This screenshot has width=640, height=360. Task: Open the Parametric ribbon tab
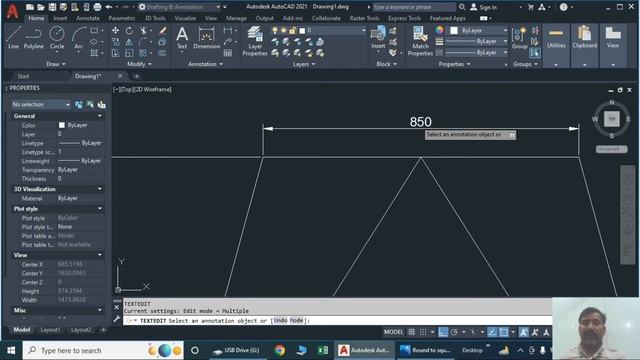click(122, 18)
